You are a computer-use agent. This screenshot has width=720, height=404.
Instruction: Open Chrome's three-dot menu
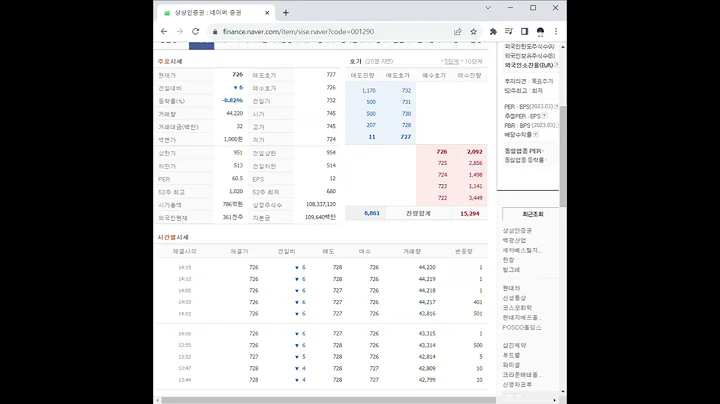point(556,31)
